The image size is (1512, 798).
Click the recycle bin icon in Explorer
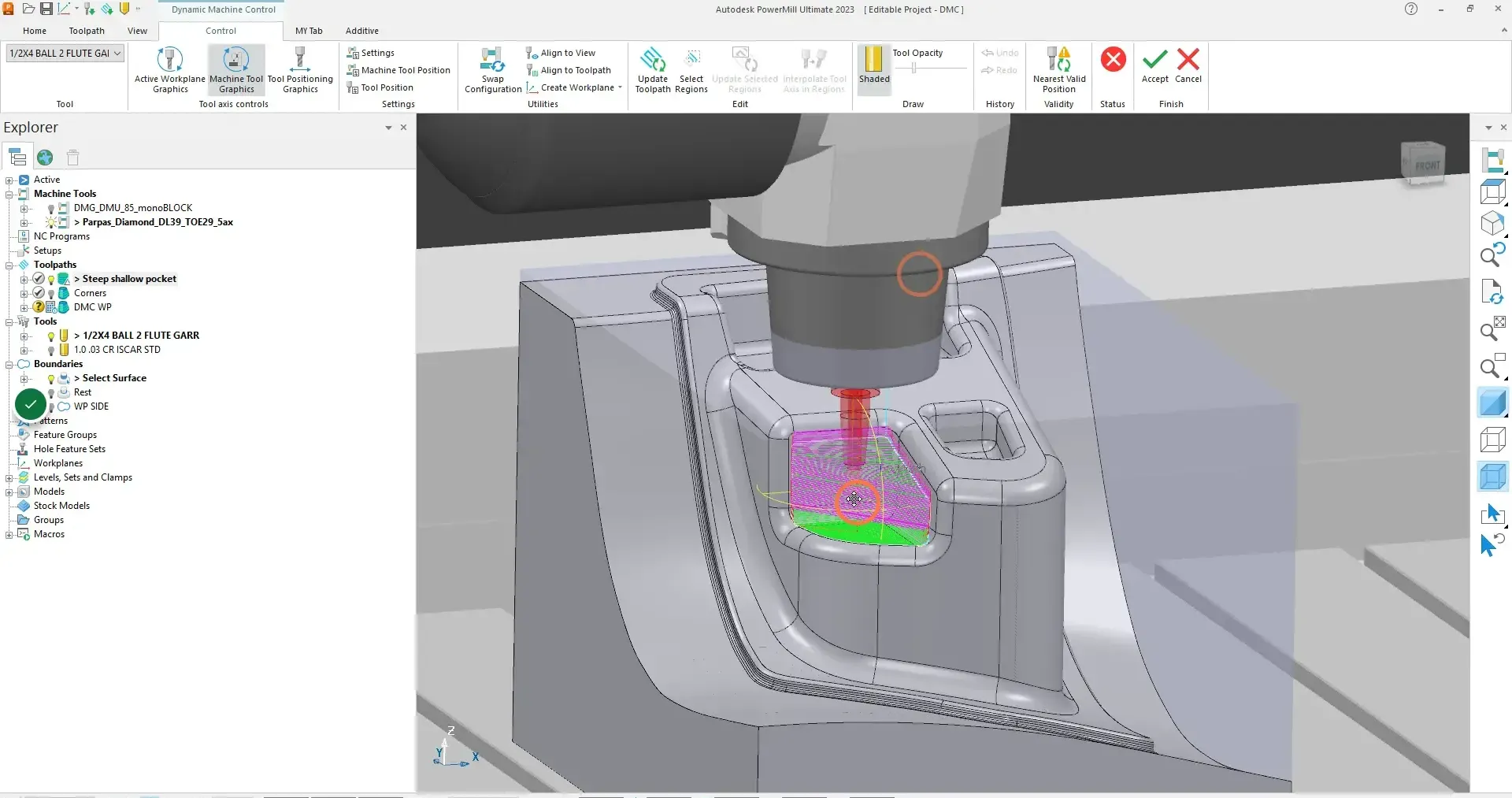pyautogui.click(x=73, y=158)
